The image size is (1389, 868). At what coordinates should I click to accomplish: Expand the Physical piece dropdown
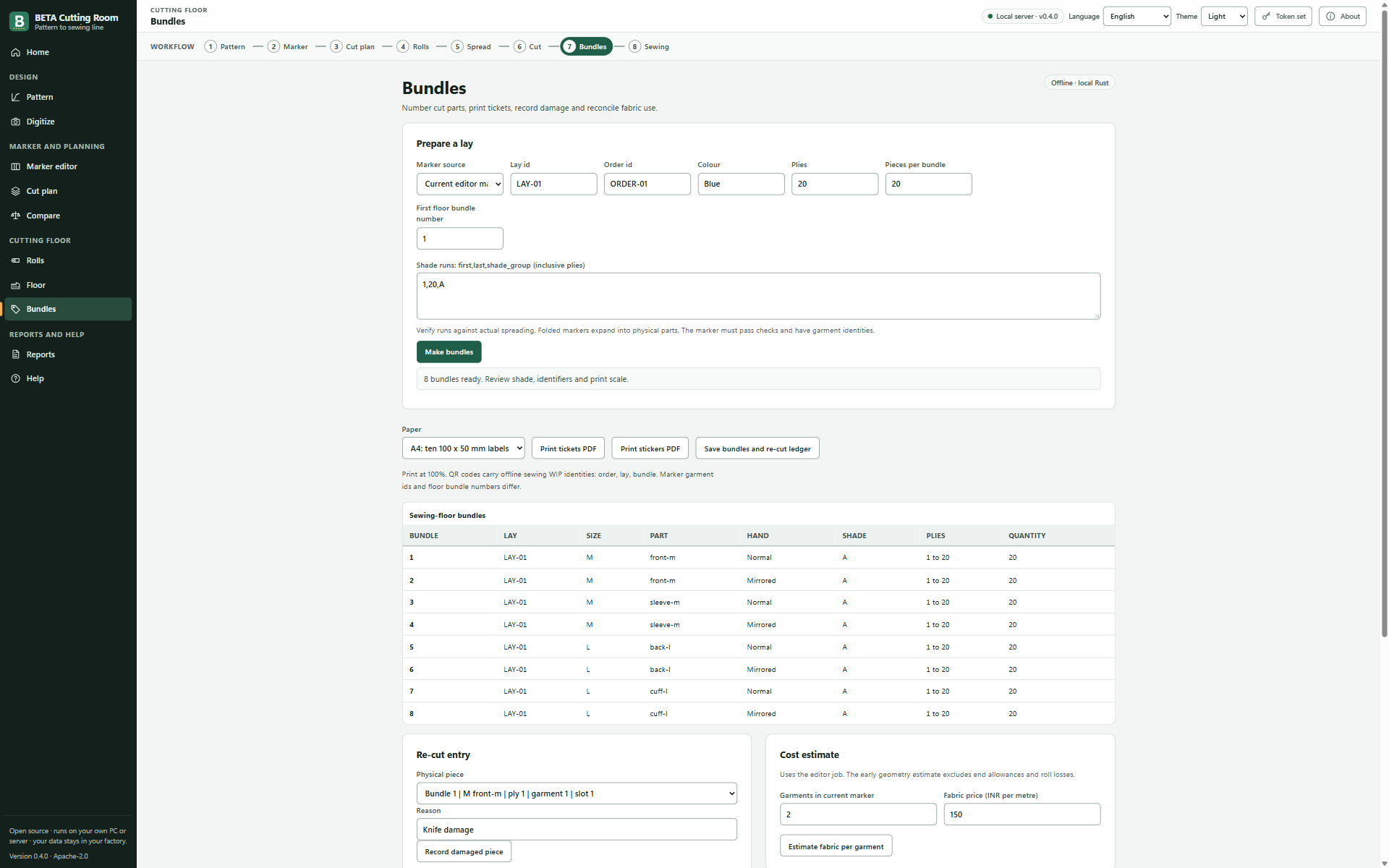577,793
